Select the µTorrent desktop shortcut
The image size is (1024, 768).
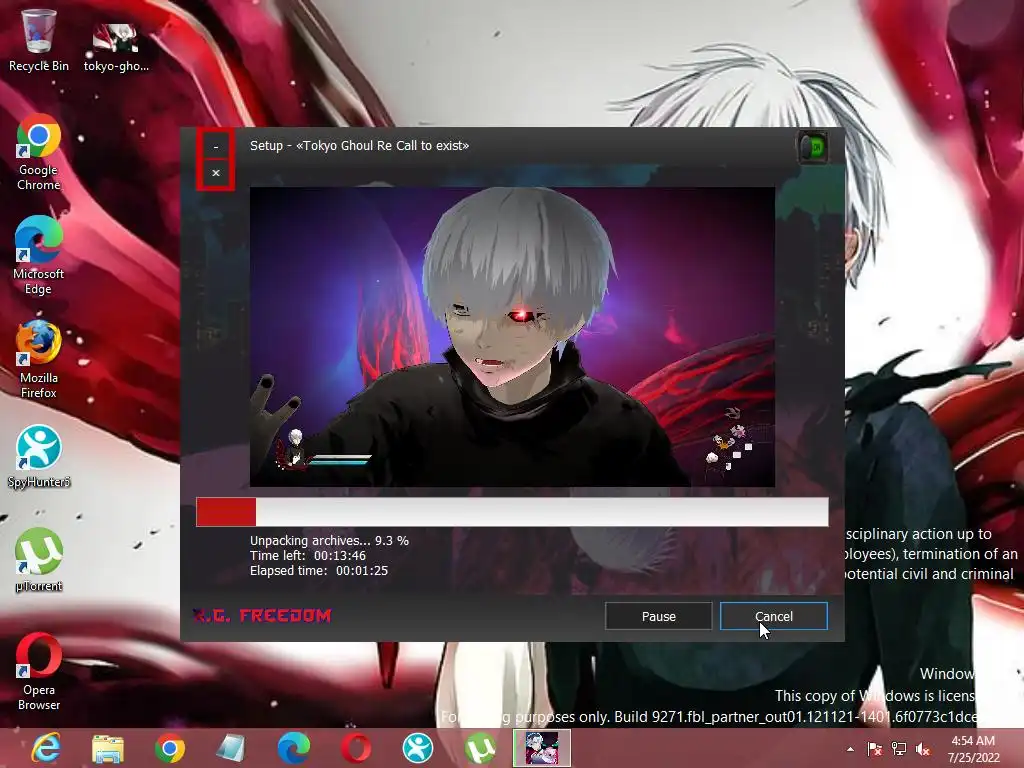click(x=39, y=560)
